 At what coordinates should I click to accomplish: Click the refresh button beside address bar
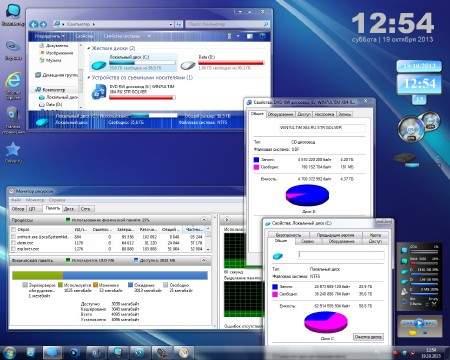(x=179, y=24)
